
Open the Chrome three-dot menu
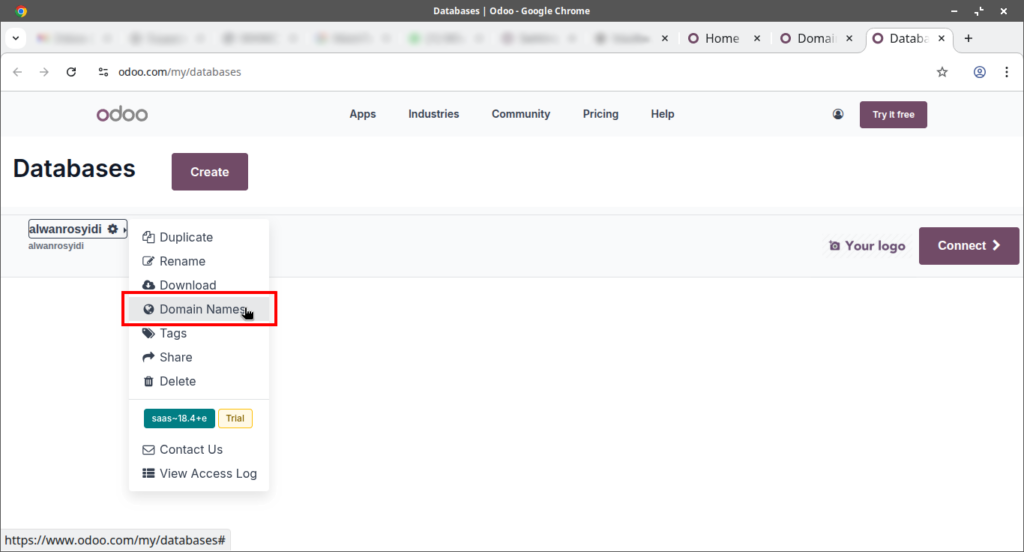point(1007,72)
